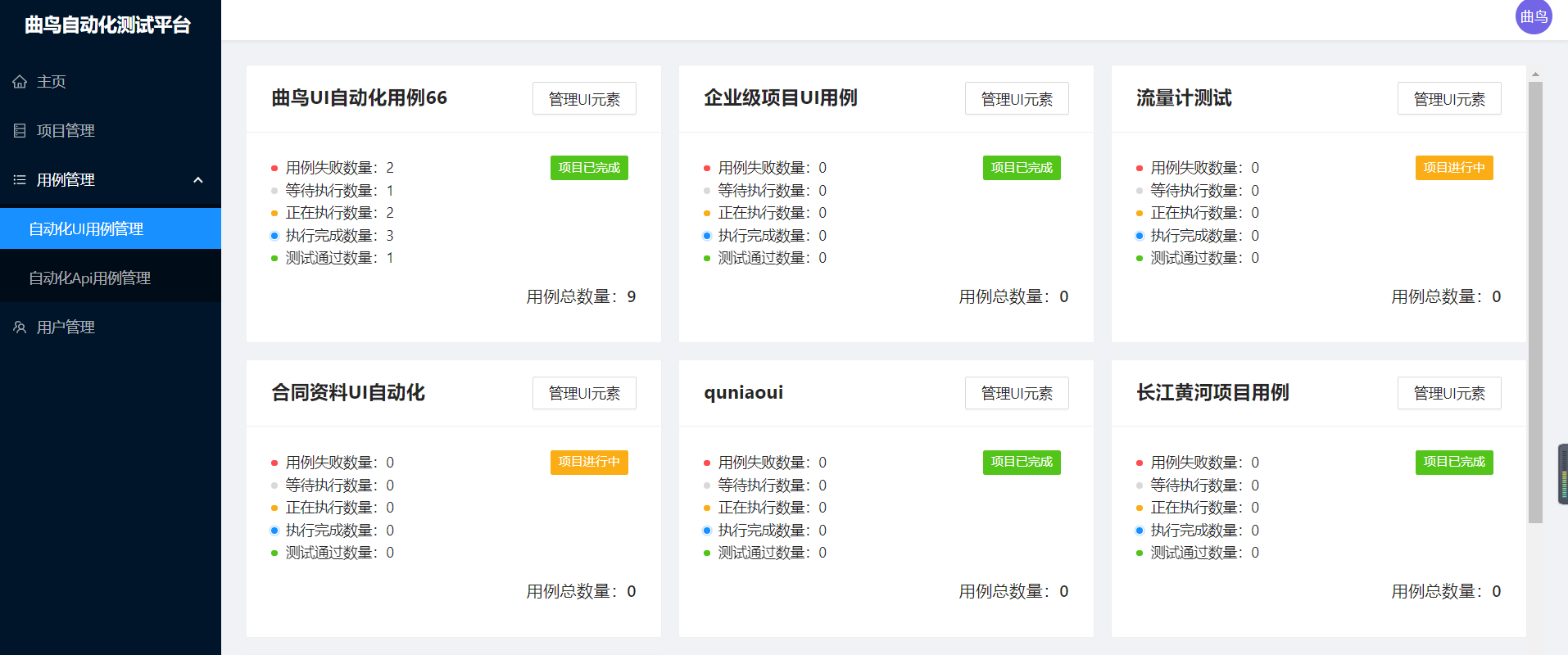Collapse the 用例管理 submenu chevron
1568x655 pixels.
(197, 180)
